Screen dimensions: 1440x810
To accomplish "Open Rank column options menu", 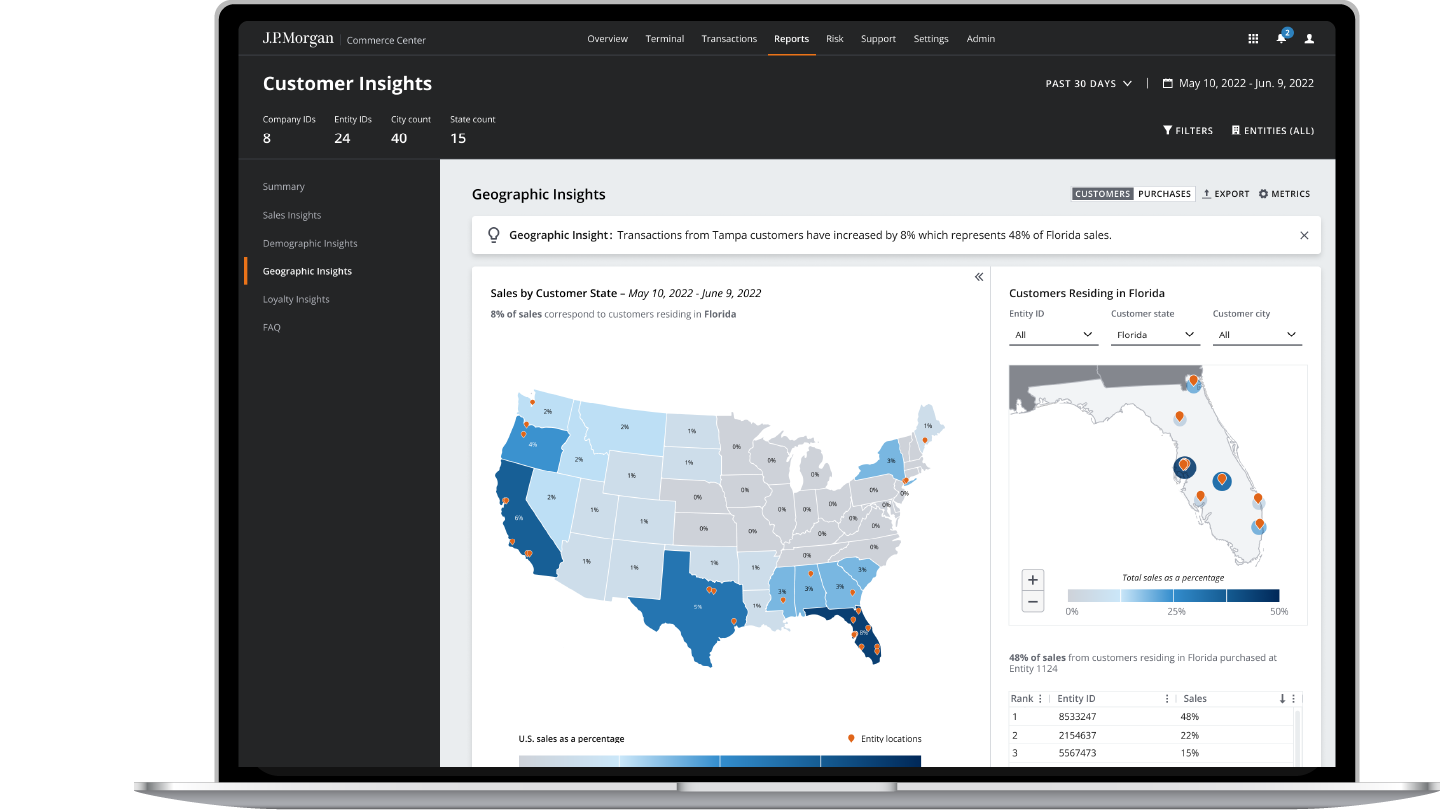I will tap(1040, 699).
